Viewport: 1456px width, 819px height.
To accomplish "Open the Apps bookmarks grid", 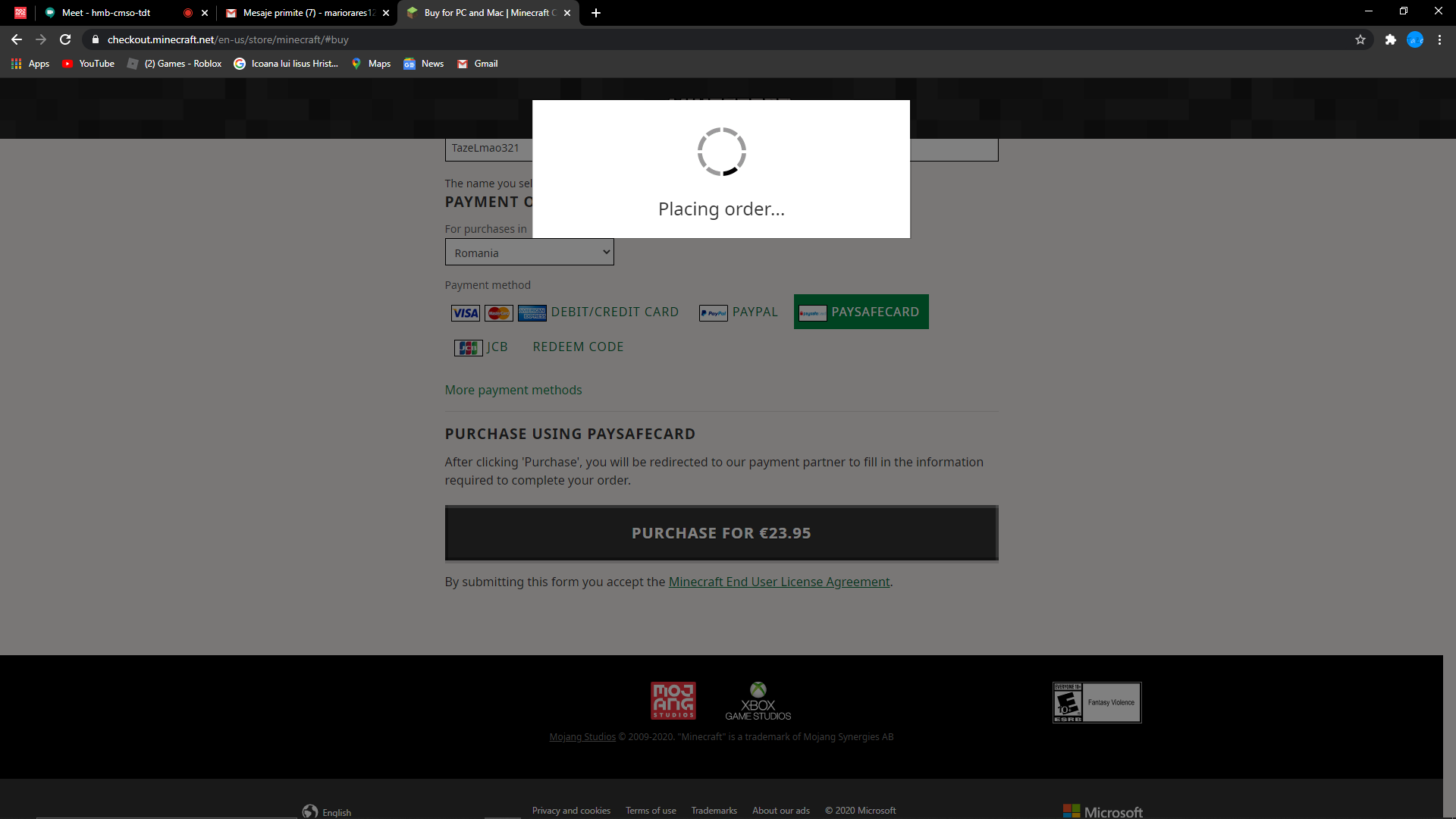I will click(x=30, y=64).
